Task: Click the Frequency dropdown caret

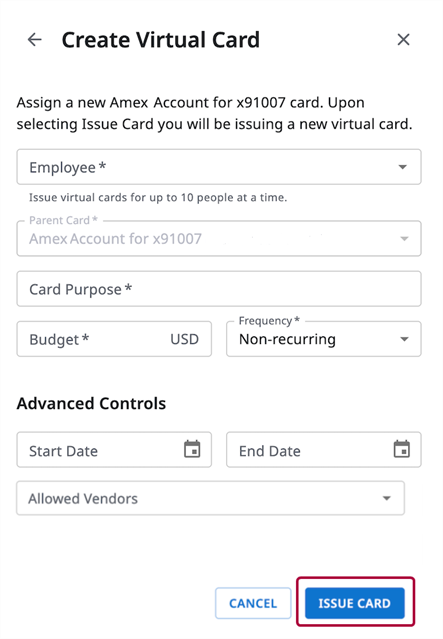Action: [404, 339]
